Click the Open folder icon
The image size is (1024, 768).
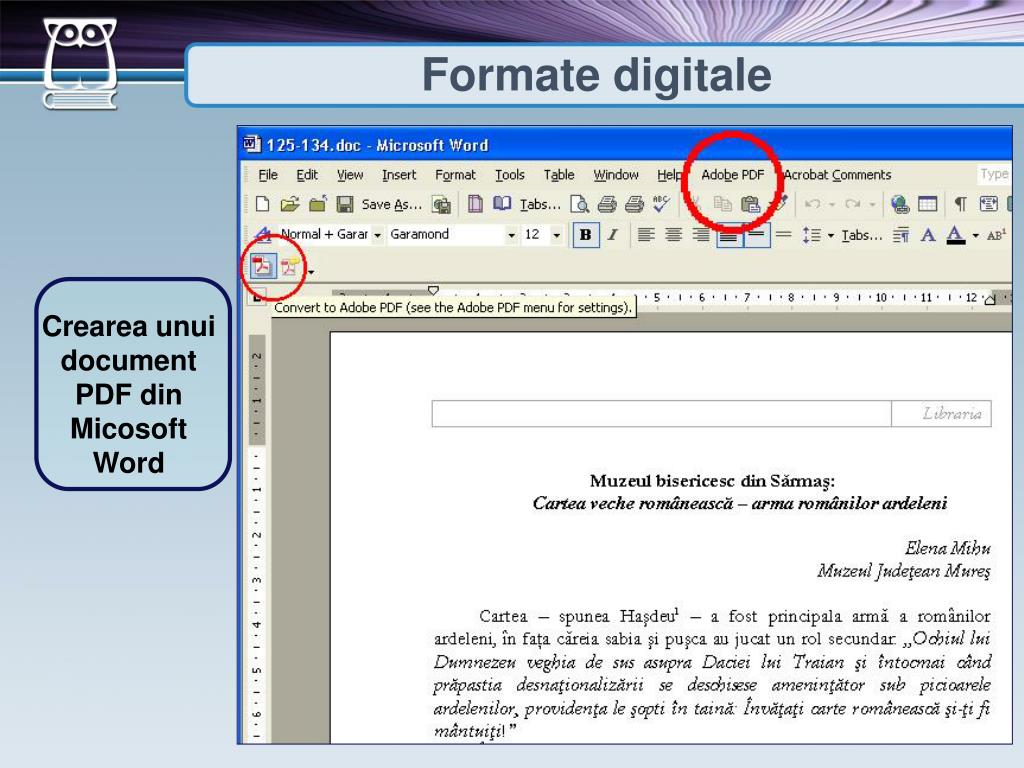290,204
